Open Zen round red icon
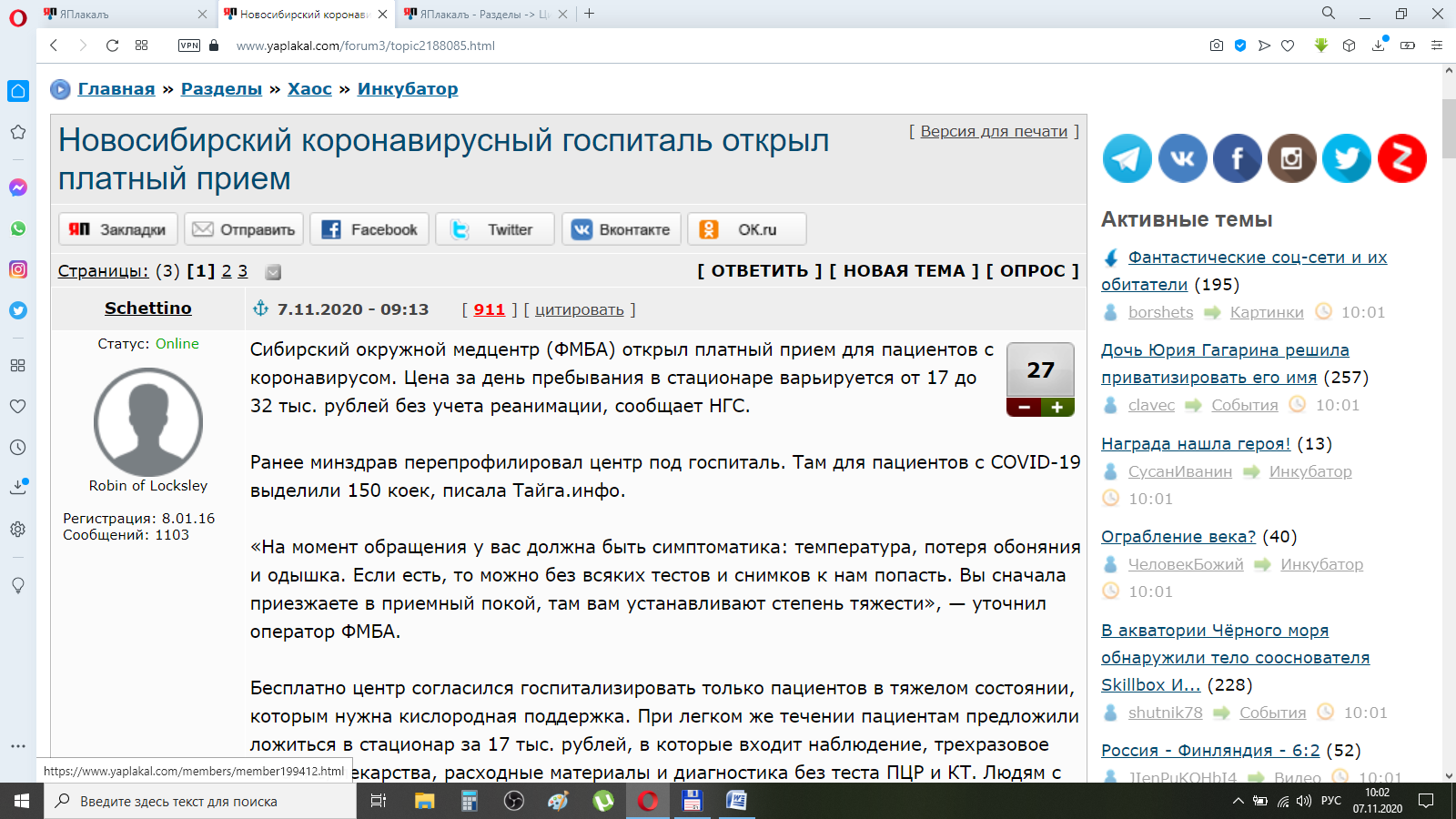Screen dimensions: 1456x819 (1402, 158)
